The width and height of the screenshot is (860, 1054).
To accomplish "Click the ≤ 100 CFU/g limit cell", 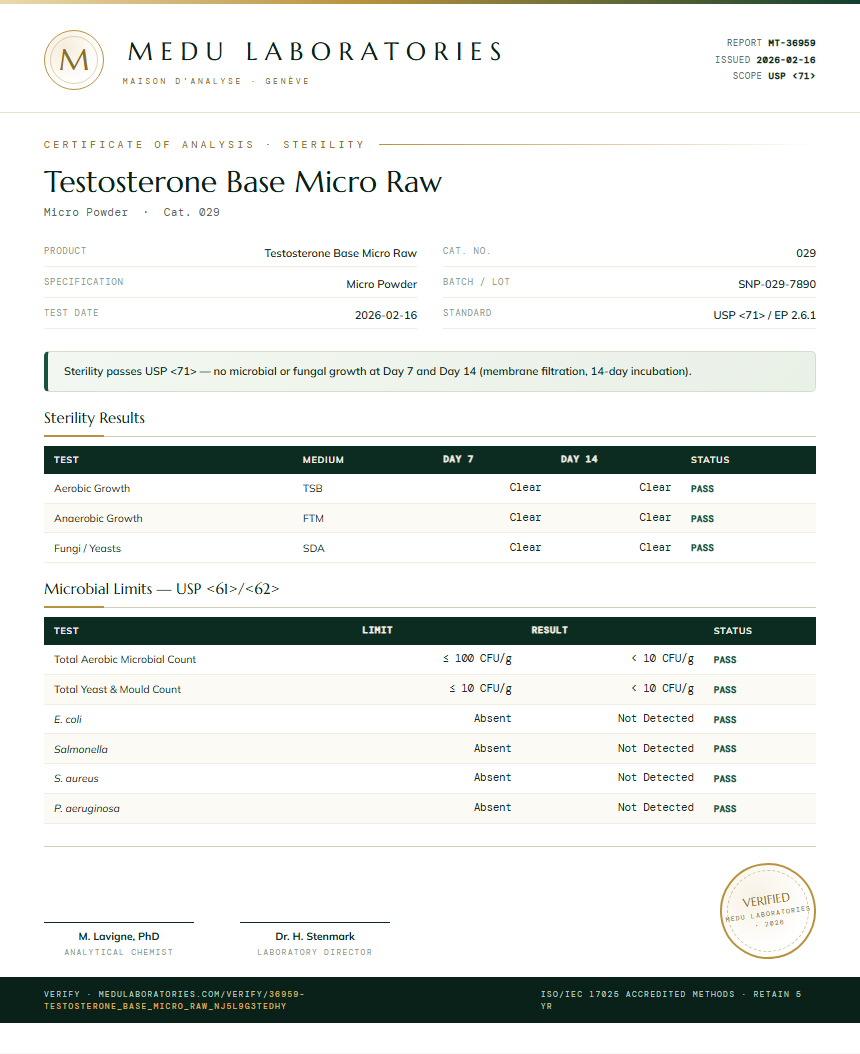I will [477, 659].
